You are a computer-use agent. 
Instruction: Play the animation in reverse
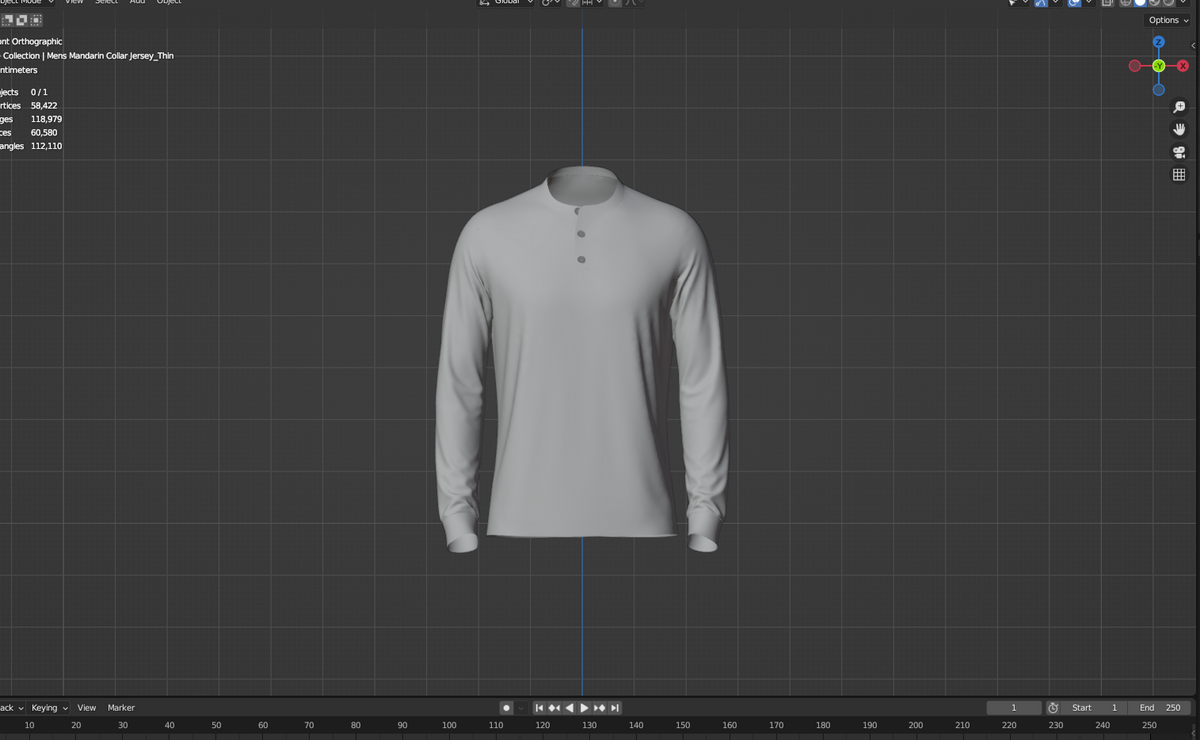point(569,708)
